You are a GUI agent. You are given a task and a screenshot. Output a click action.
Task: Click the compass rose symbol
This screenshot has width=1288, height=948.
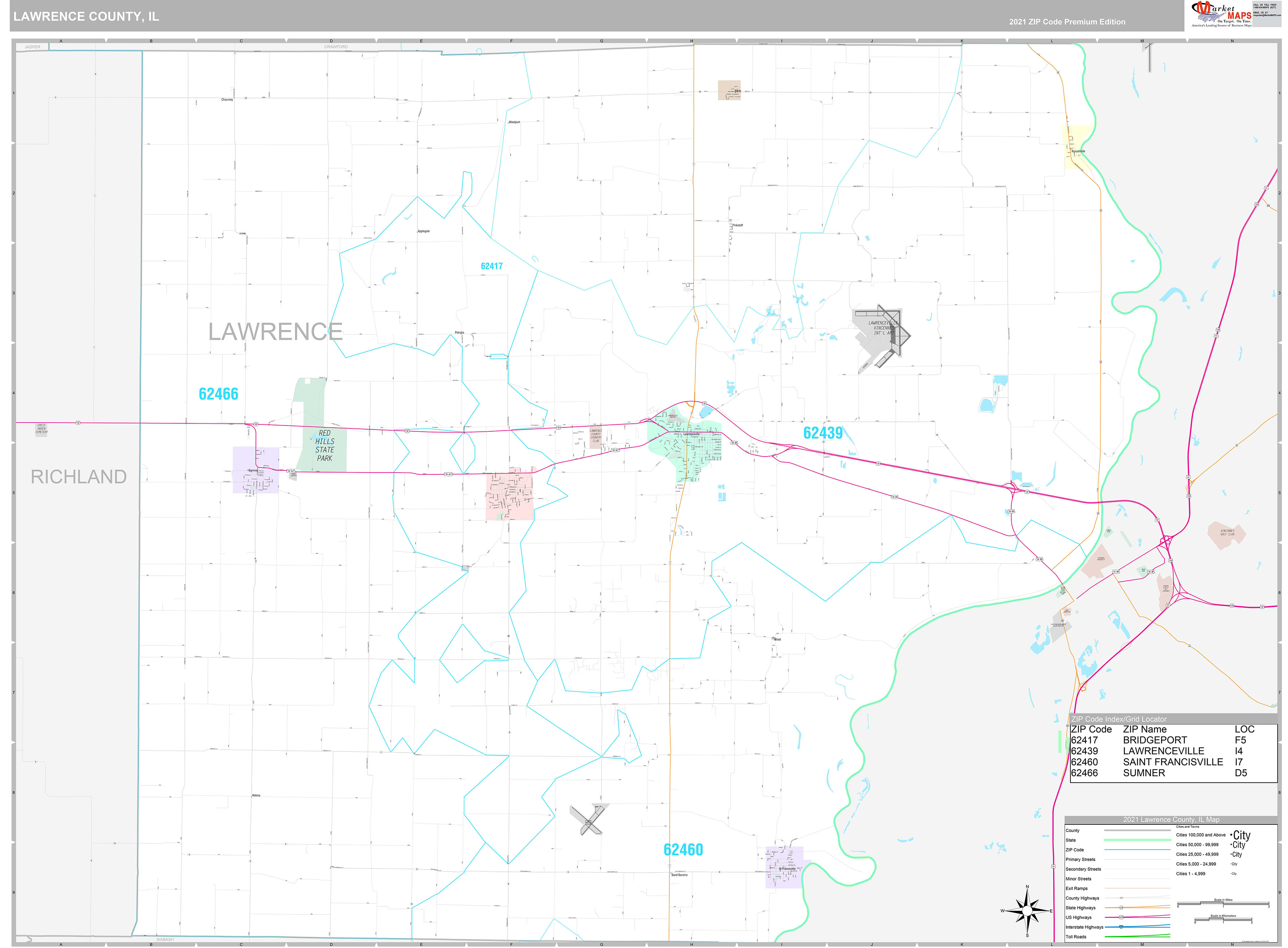1027,911
